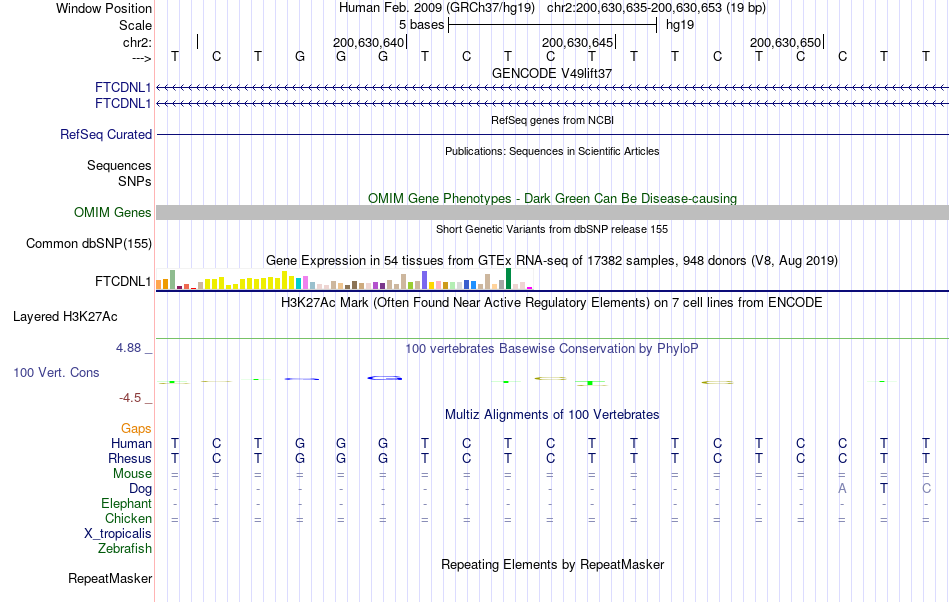Open 100 vertebrates Basewise Conservation by PhyloP

pos(552,349)
